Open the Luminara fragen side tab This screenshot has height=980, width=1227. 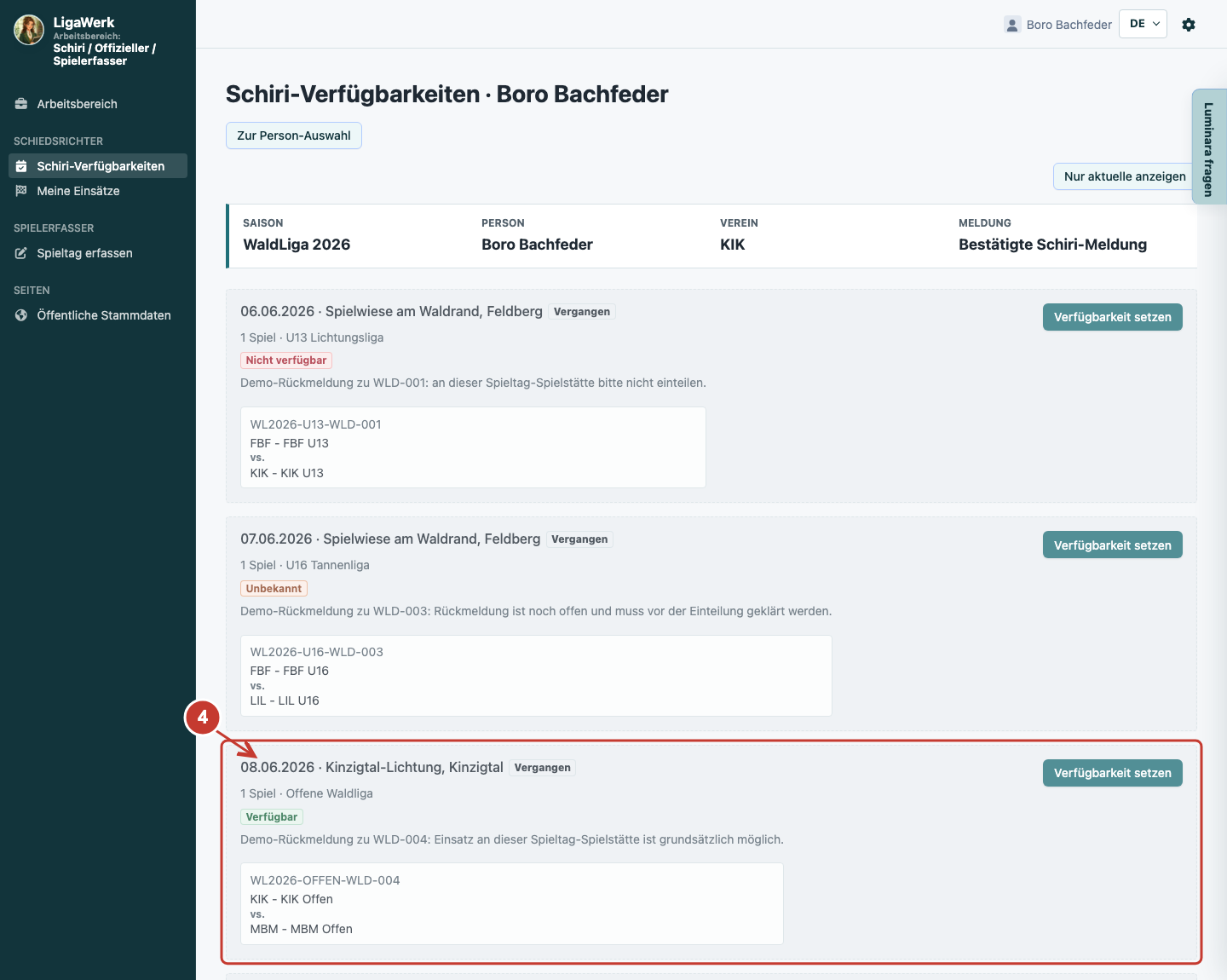coord(1208,147)
